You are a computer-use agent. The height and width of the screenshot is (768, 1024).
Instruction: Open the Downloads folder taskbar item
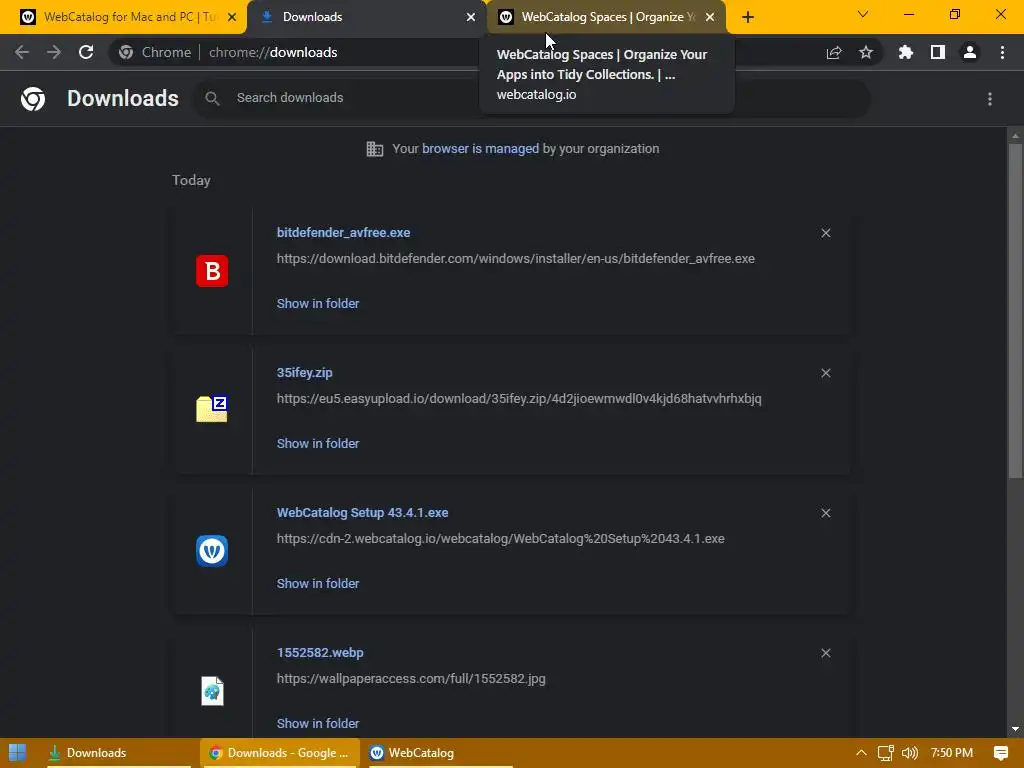118,753
